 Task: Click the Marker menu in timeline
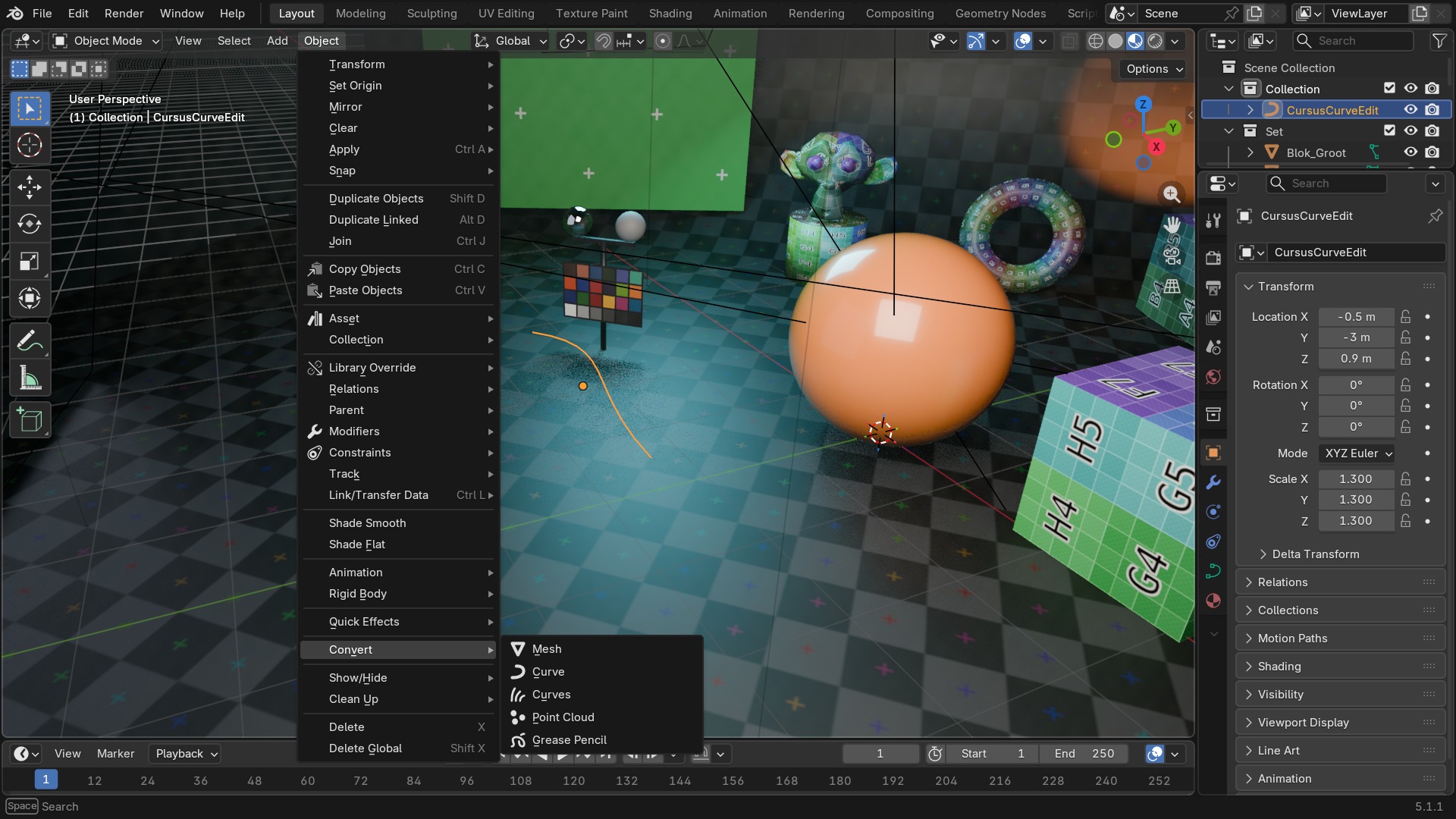(115, 754)
